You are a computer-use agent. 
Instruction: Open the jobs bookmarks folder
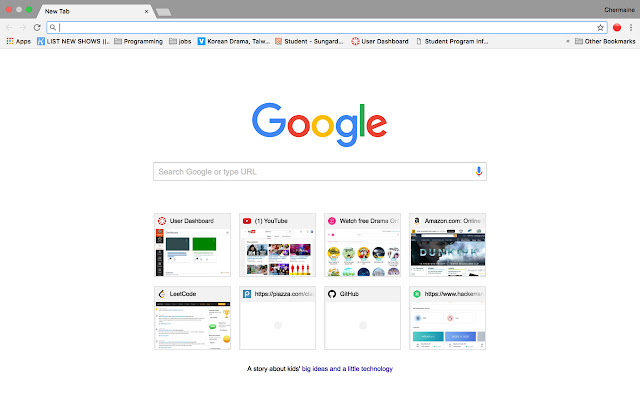tap(180, 41)
